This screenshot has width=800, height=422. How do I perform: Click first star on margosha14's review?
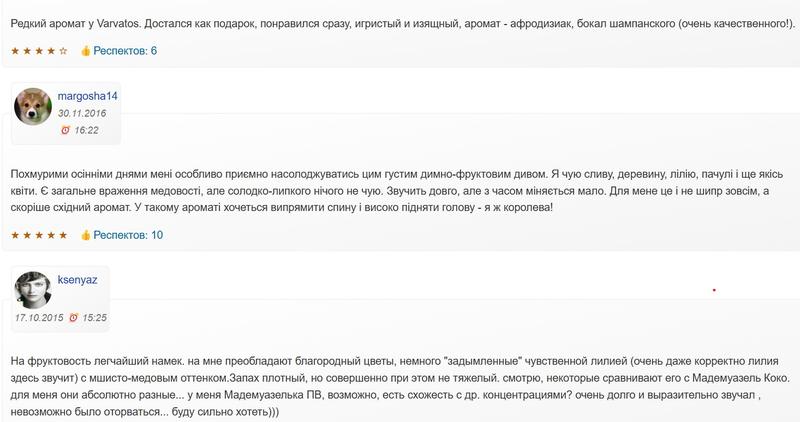(15, 235)
